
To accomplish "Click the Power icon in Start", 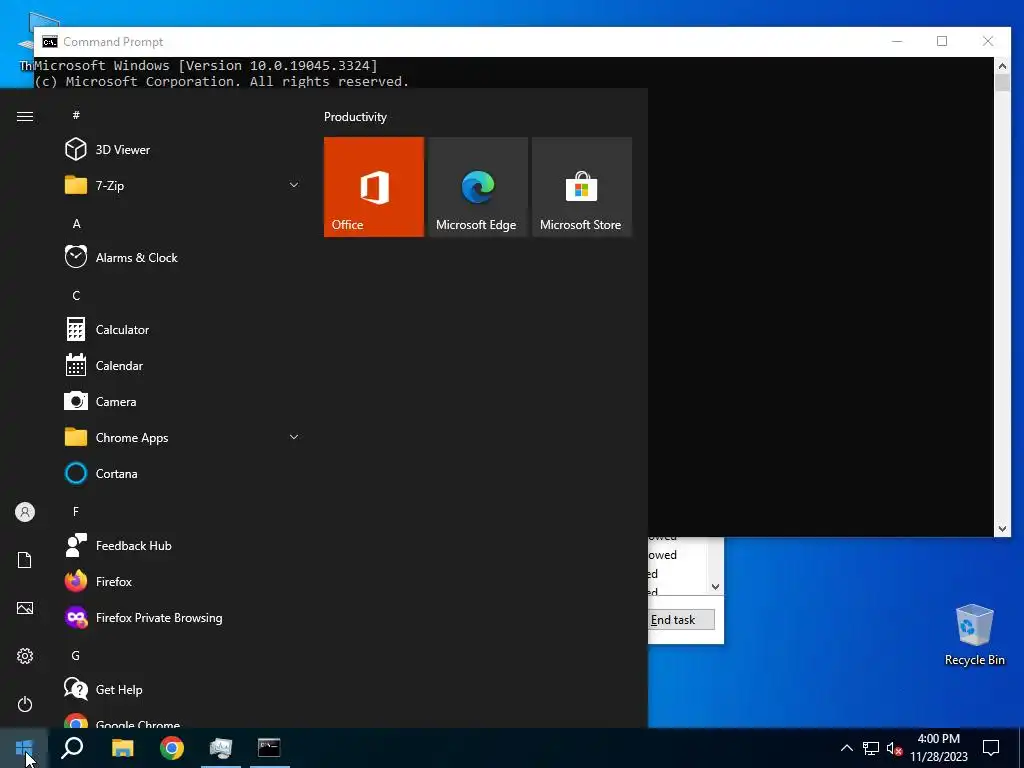I will pyautogui.click(x=25, y=704).
